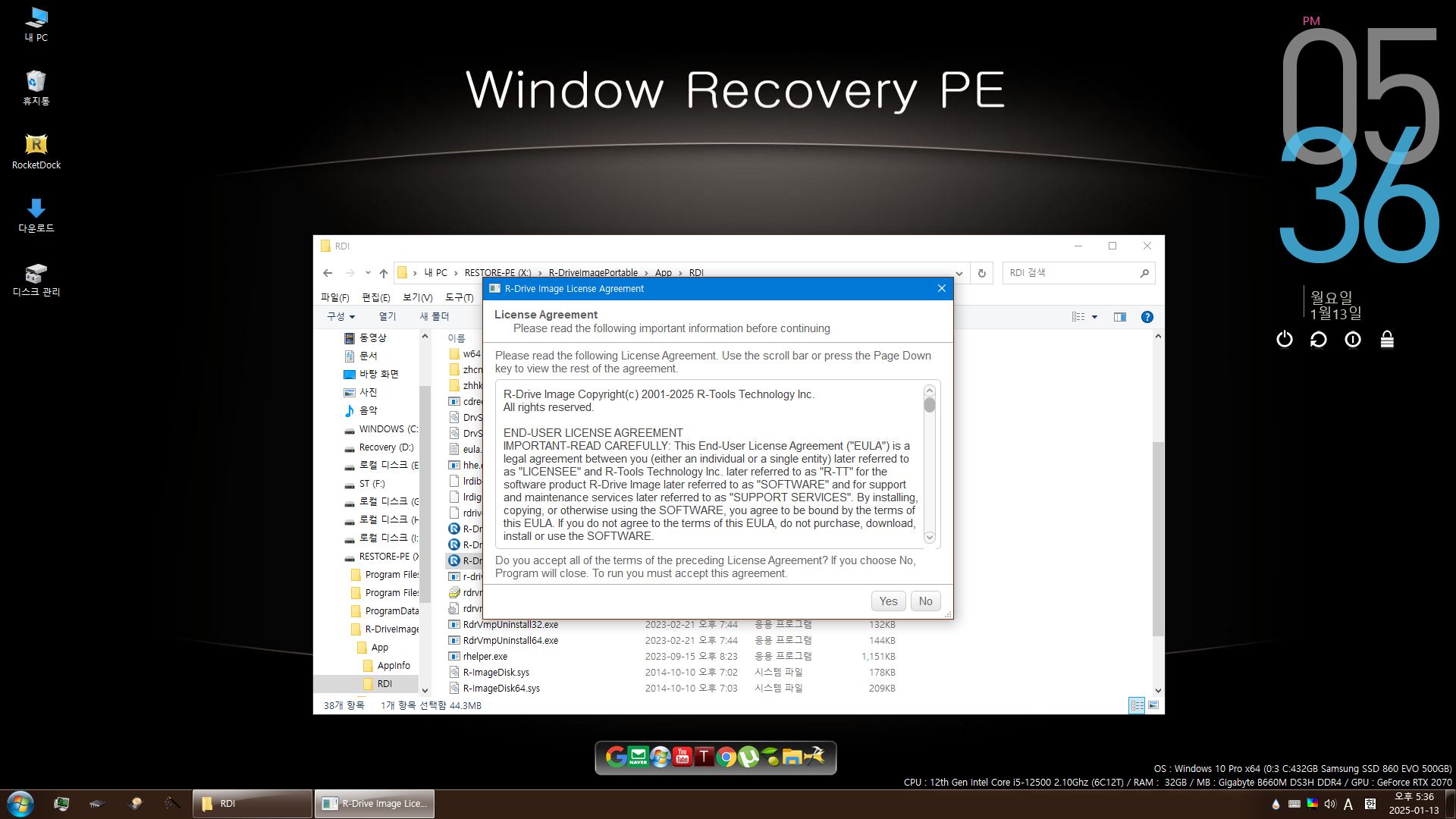Open the touch keyboard tray icon
The image size is (1456, 819).
(1294, 804)
